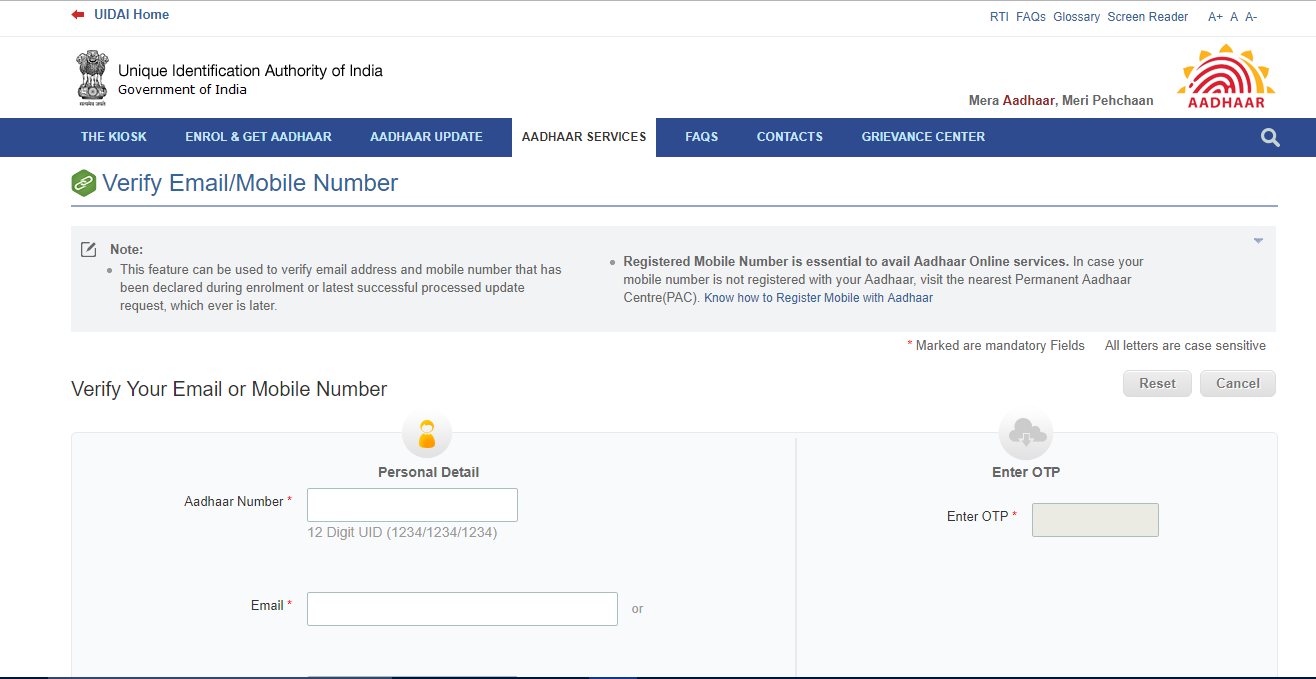Click the Cancel button
Screen dimensions: 1316x679
point(1237,383)
